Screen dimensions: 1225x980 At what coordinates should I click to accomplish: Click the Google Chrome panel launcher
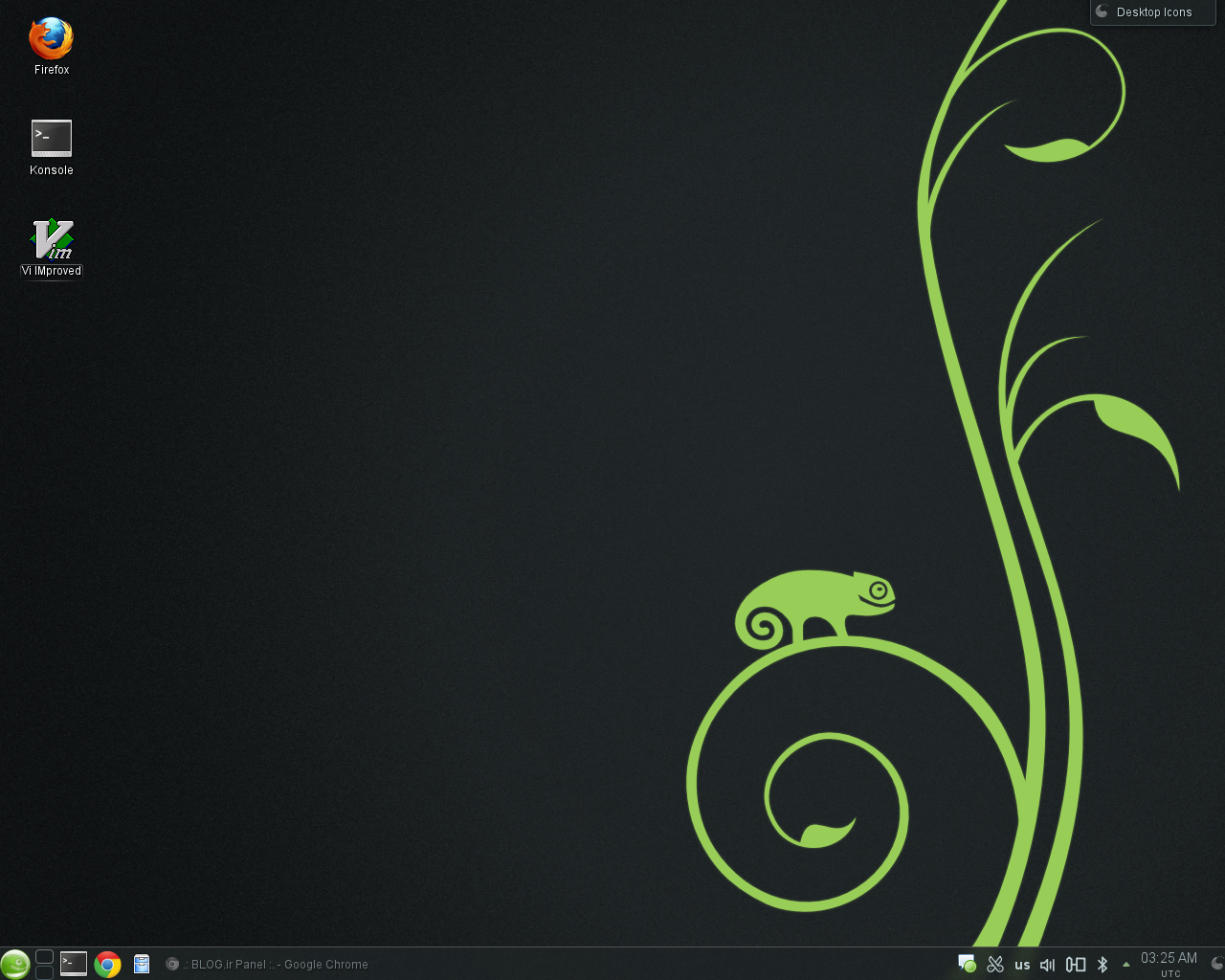pyautogui.click(x=107, y=964)
